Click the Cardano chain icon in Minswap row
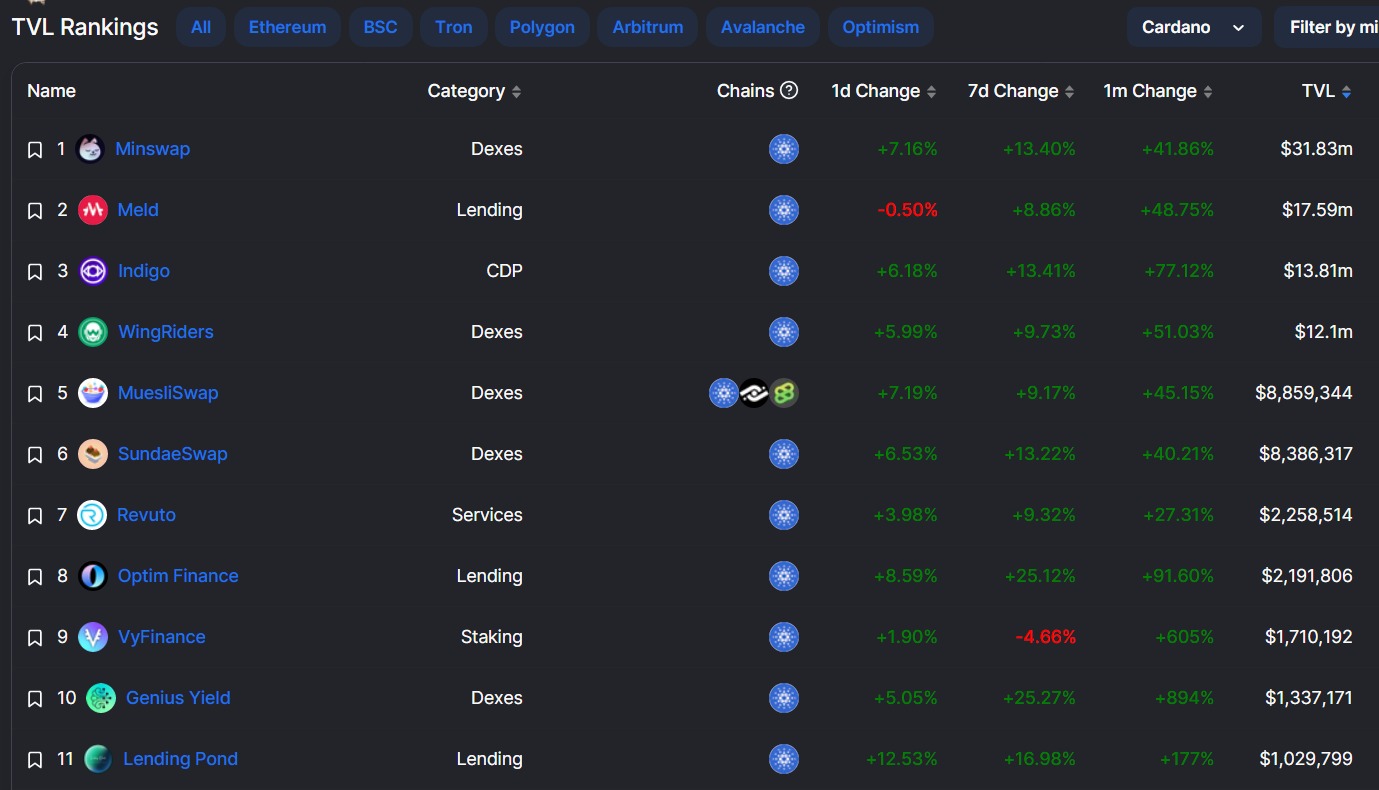Screen dimensions: 1379x790 784,149
